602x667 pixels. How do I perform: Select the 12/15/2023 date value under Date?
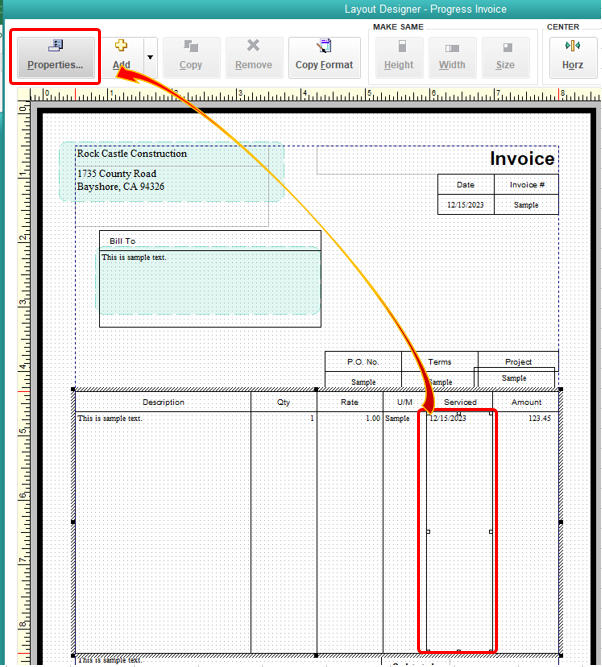point(465,205)
